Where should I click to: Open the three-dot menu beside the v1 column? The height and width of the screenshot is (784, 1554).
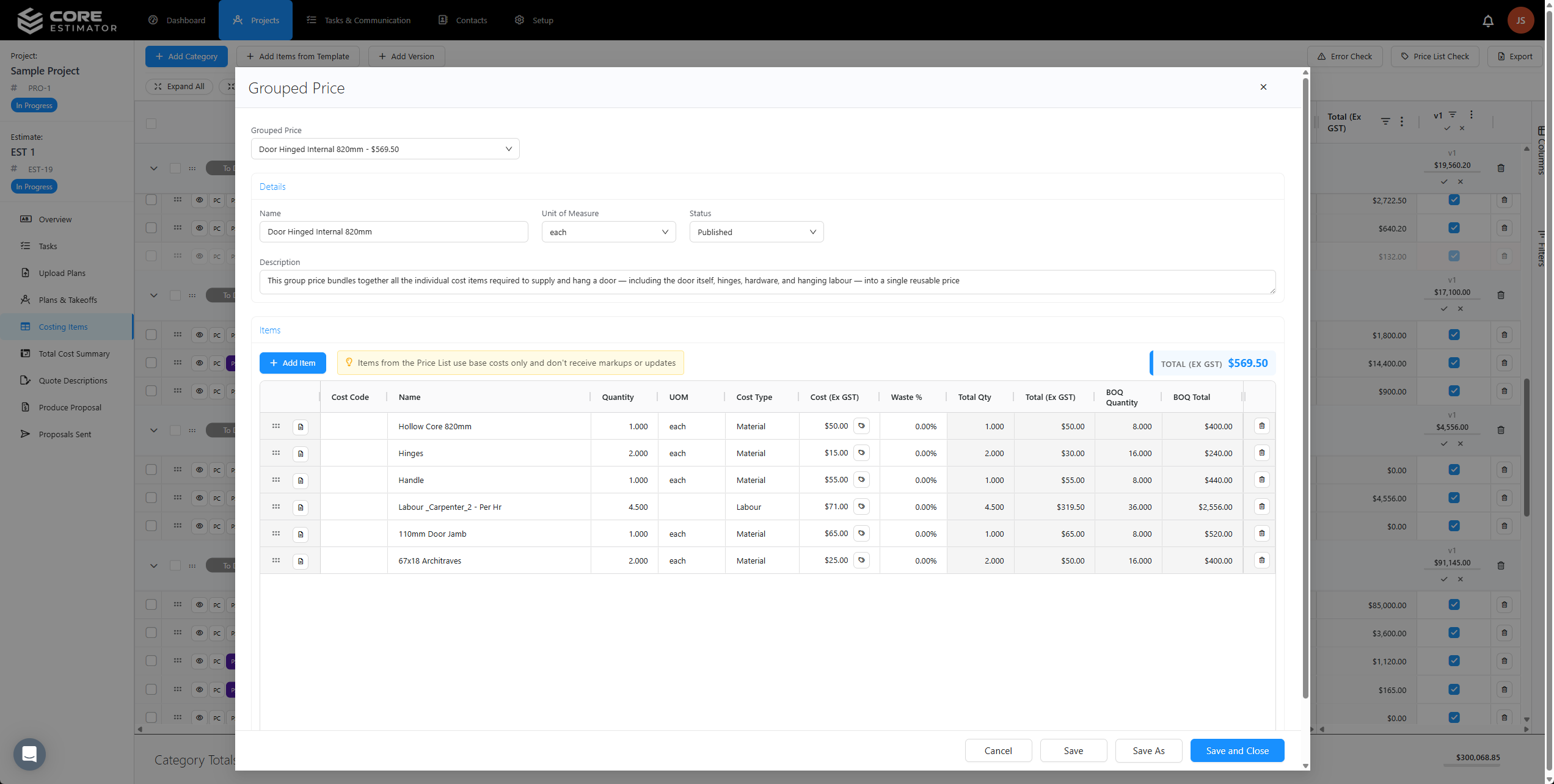(1471, 115)
